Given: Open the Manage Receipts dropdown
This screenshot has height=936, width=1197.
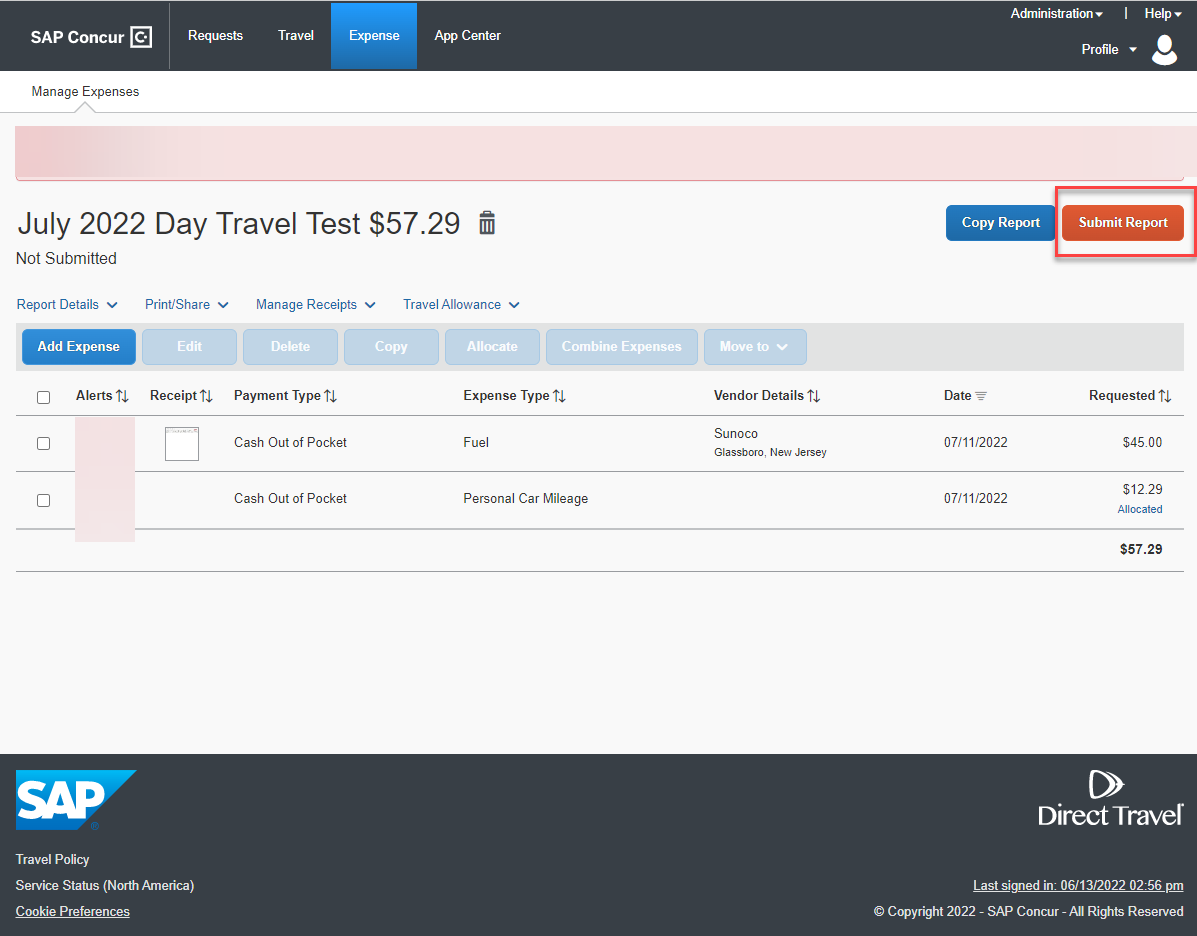Looking at the screenshot, I should (x=315, y=305).
